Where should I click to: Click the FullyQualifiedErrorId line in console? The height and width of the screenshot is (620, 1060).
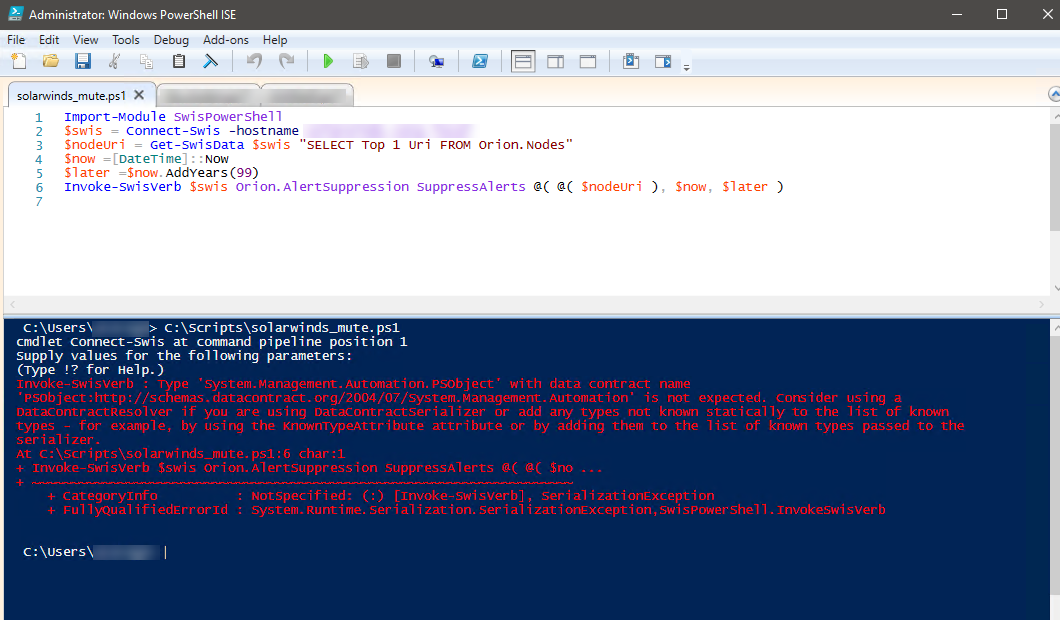click(466, 510)
